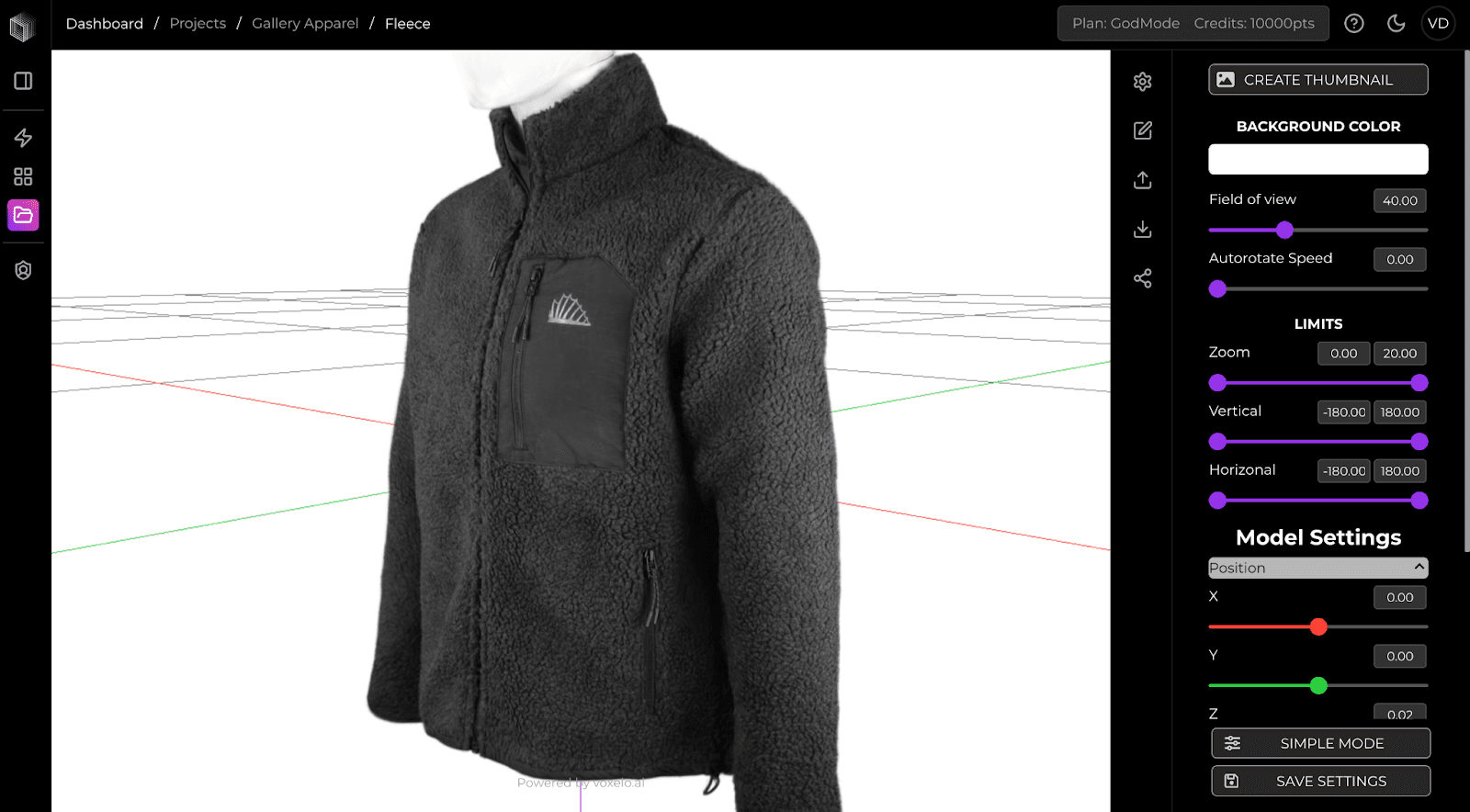Open the VD user avatar menu
Viewport: 1470px width, 812px height.
click(1438, 23)
